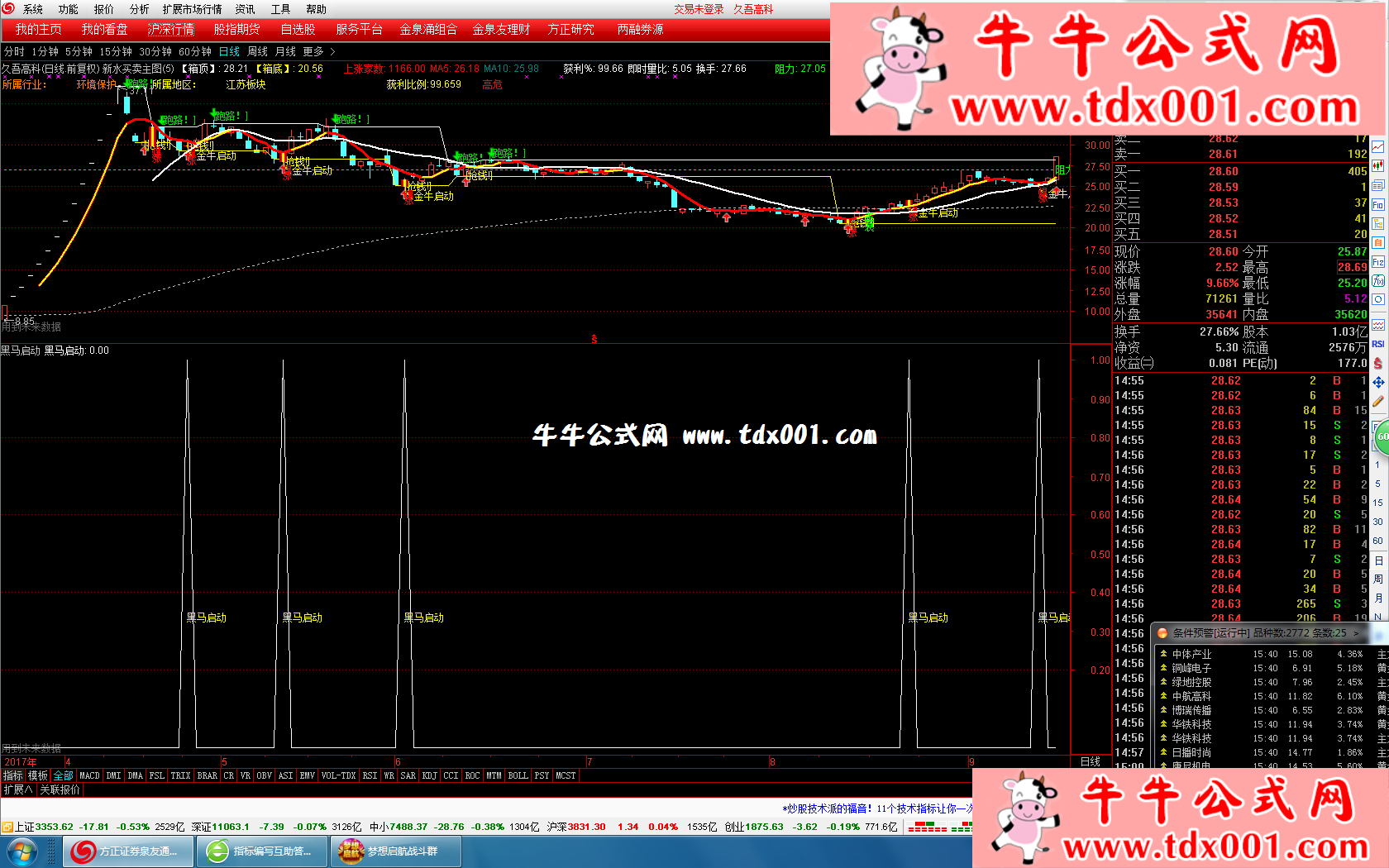Open the line chart icon in right sidebar

1378,147
